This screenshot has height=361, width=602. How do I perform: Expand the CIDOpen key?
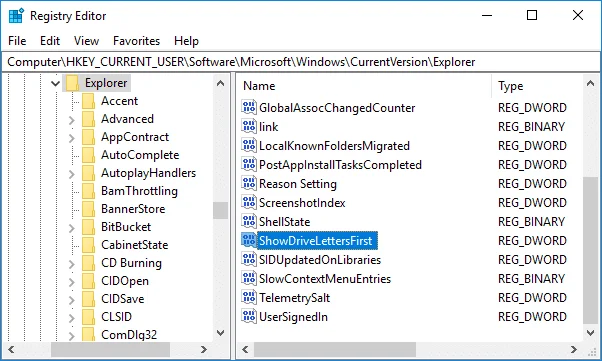pyautogui.click(x=71, y=282)
